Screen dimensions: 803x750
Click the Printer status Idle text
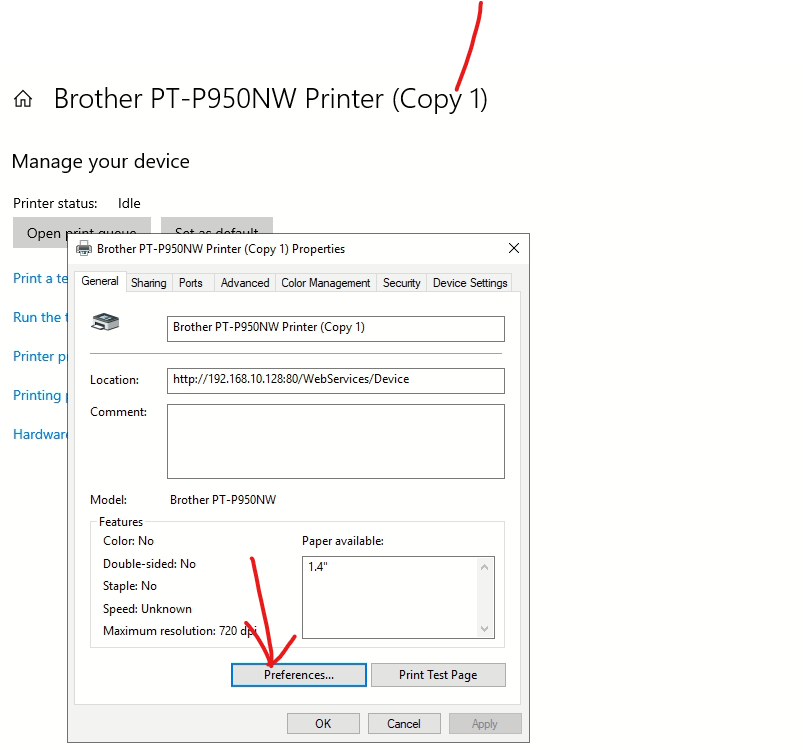point(129,203)
